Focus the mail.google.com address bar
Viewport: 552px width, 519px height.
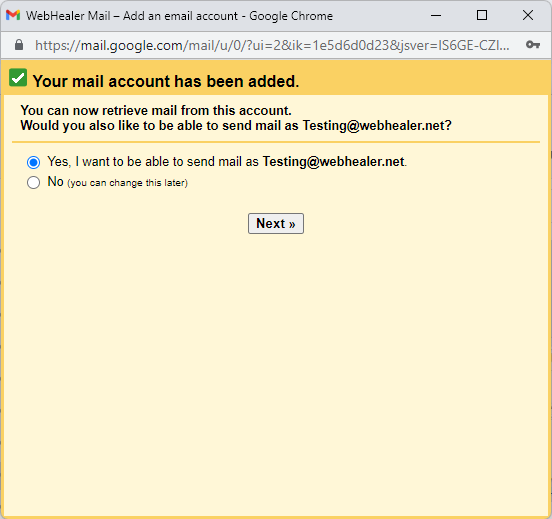pos(272,45)
